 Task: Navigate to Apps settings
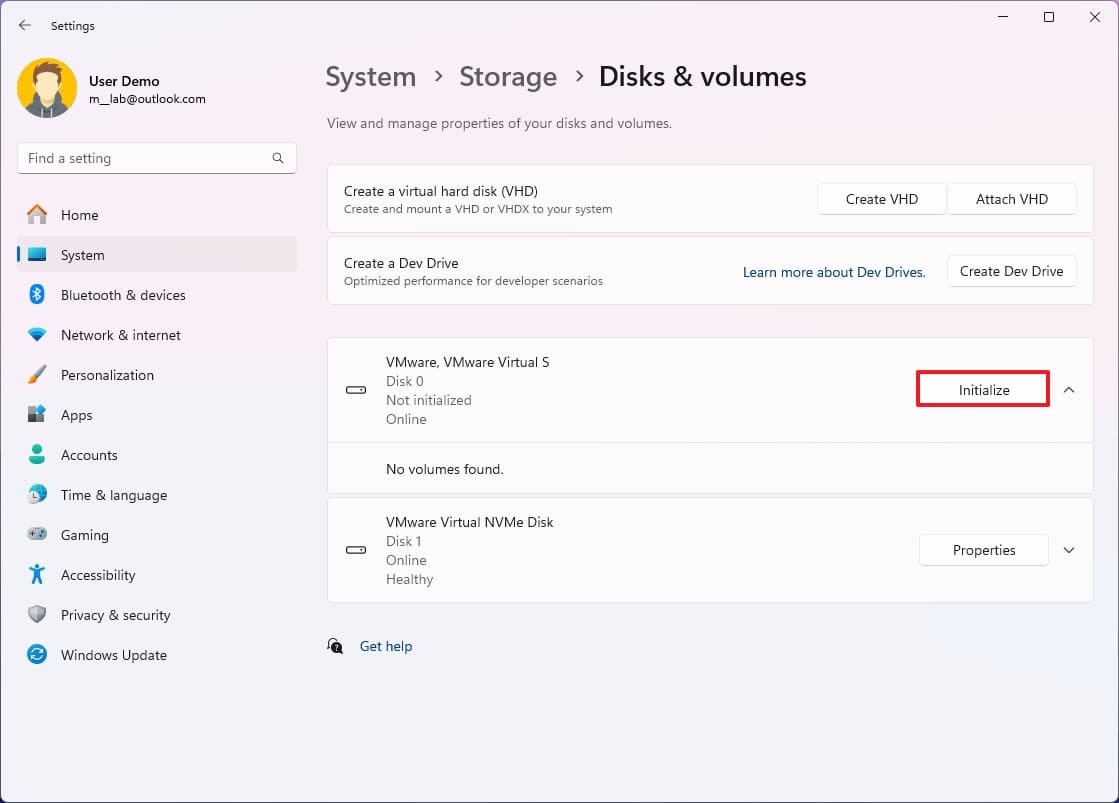point(157,415)
